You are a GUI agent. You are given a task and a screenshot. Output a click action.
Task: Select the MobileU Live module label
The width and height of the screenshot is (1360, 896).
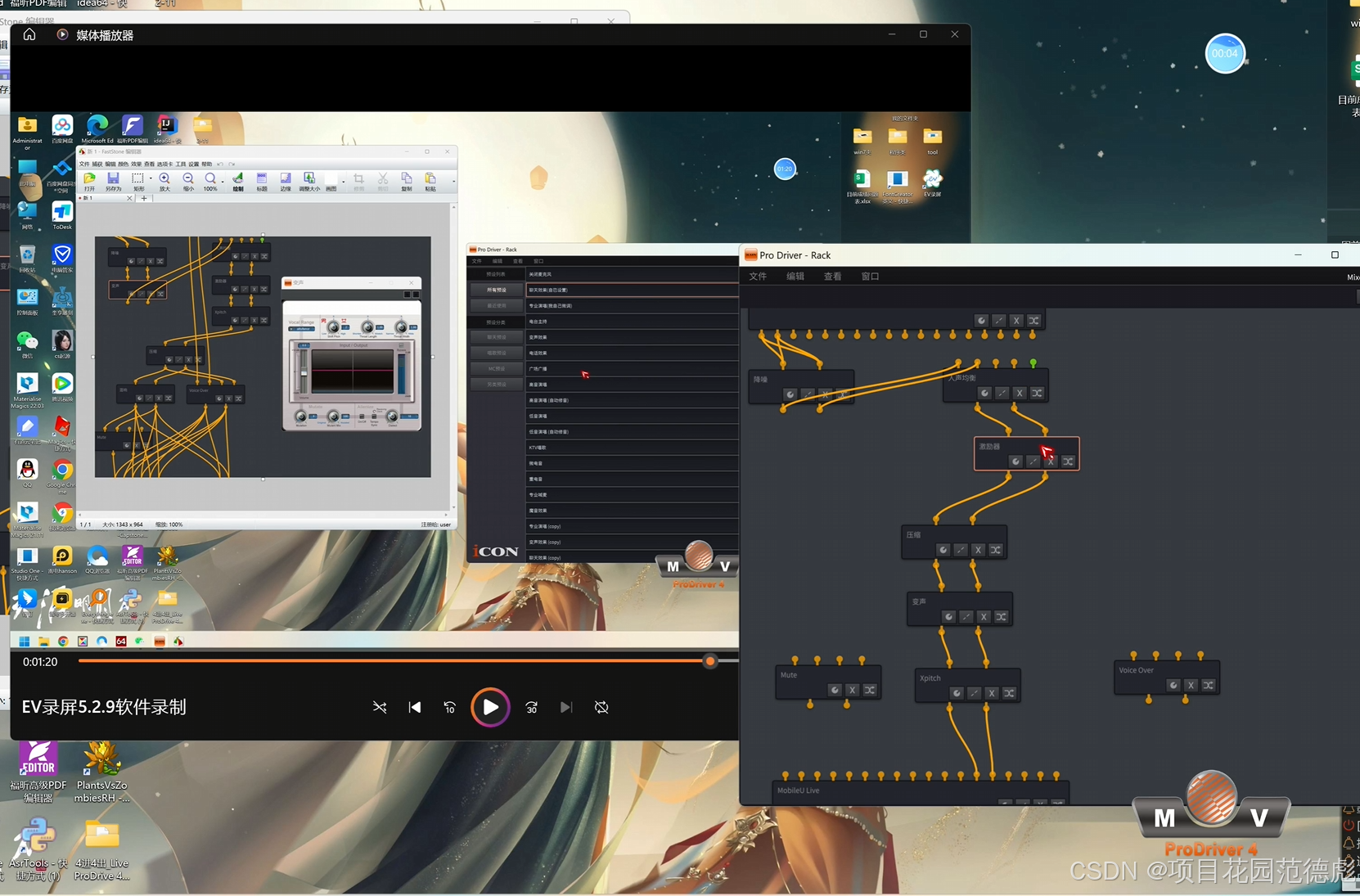[798, 790]
